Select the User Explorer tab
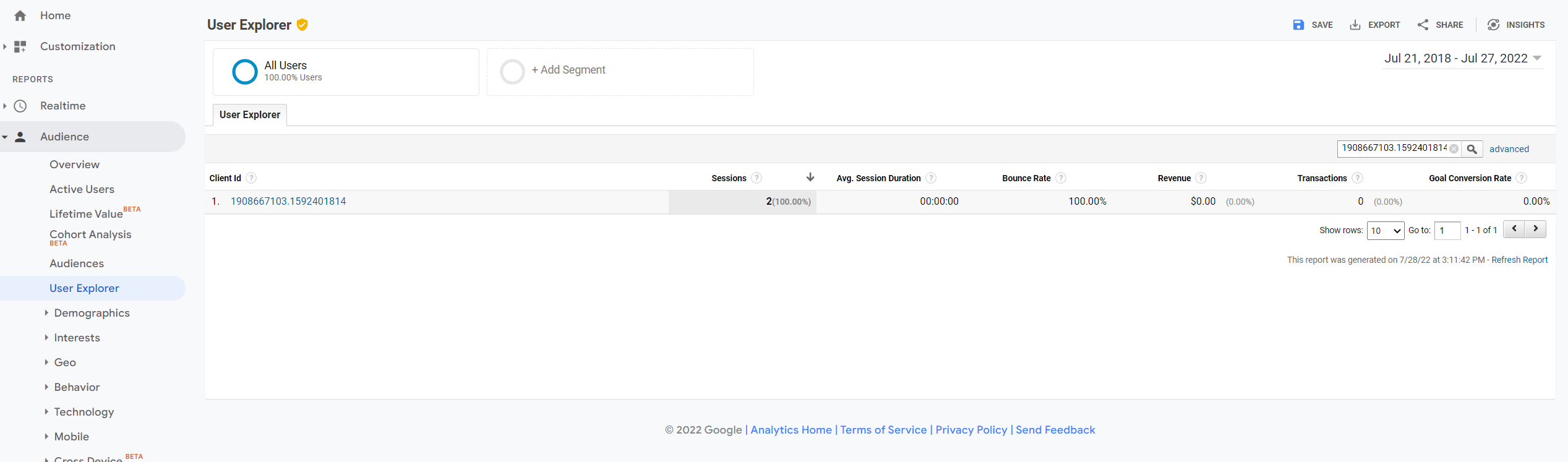1568x462 pixels. 250,115
